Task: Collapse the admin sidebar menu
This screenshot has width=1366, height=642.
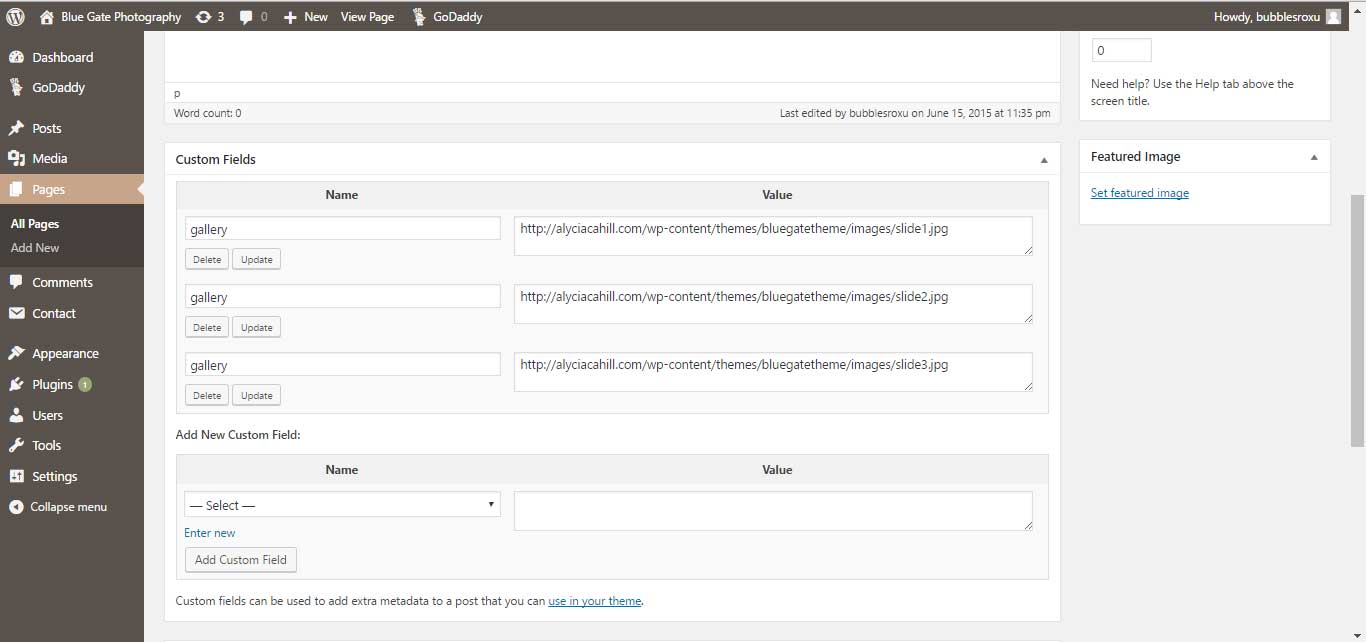Action: coord(68,507)
